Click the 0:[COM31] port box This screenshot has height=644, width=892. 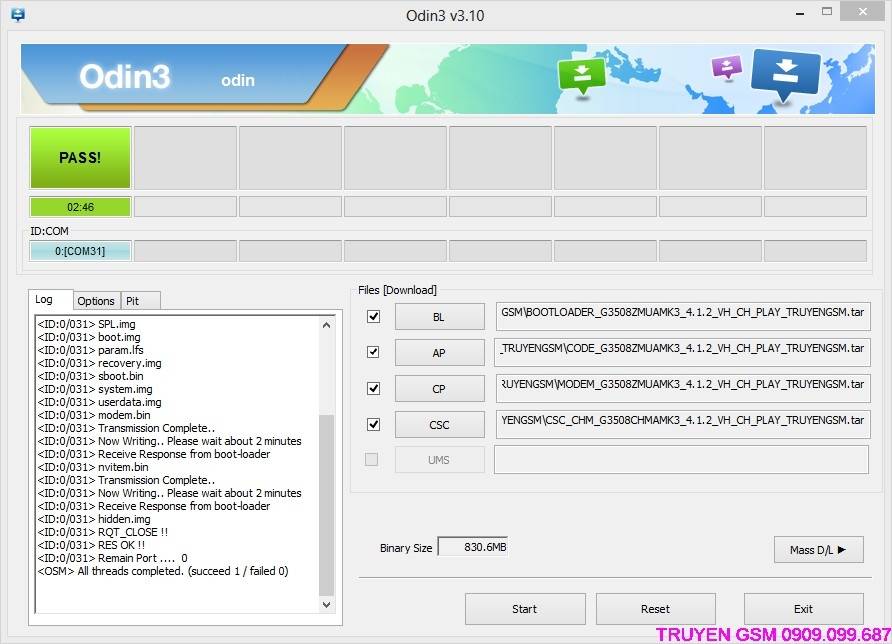pyautogui.click(x=80, y=251)
